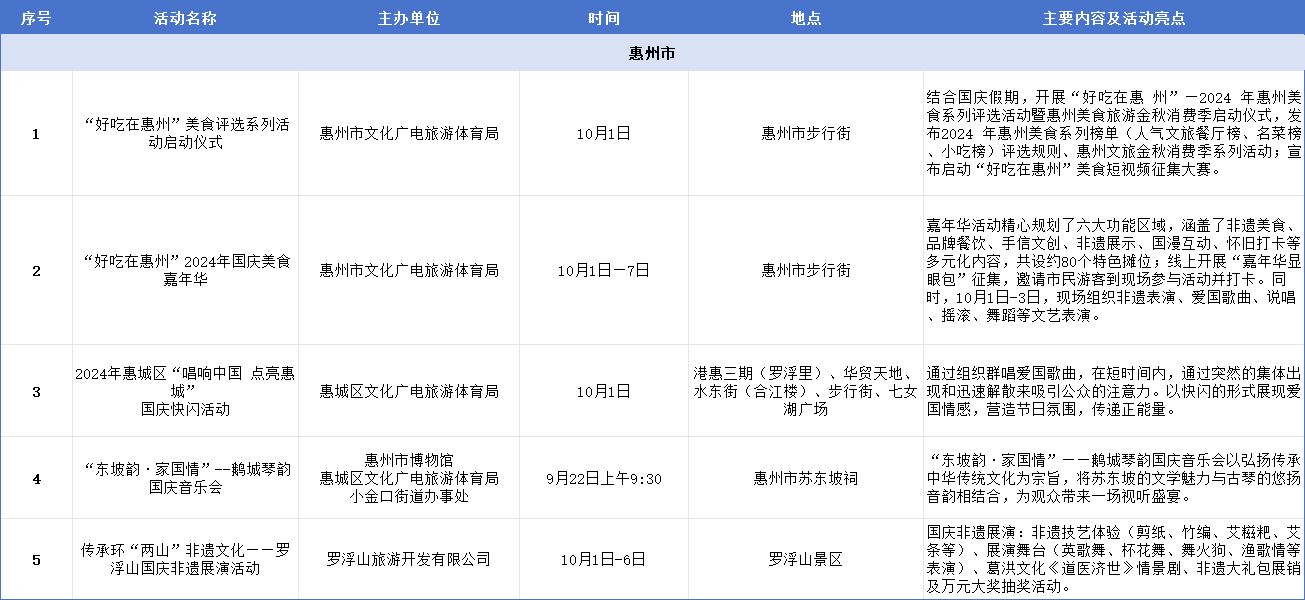Select the 罗浮山旅游开发有限公司 organizer cell
The height and width of the screenshot is (600, 1305).
(409, 559)
